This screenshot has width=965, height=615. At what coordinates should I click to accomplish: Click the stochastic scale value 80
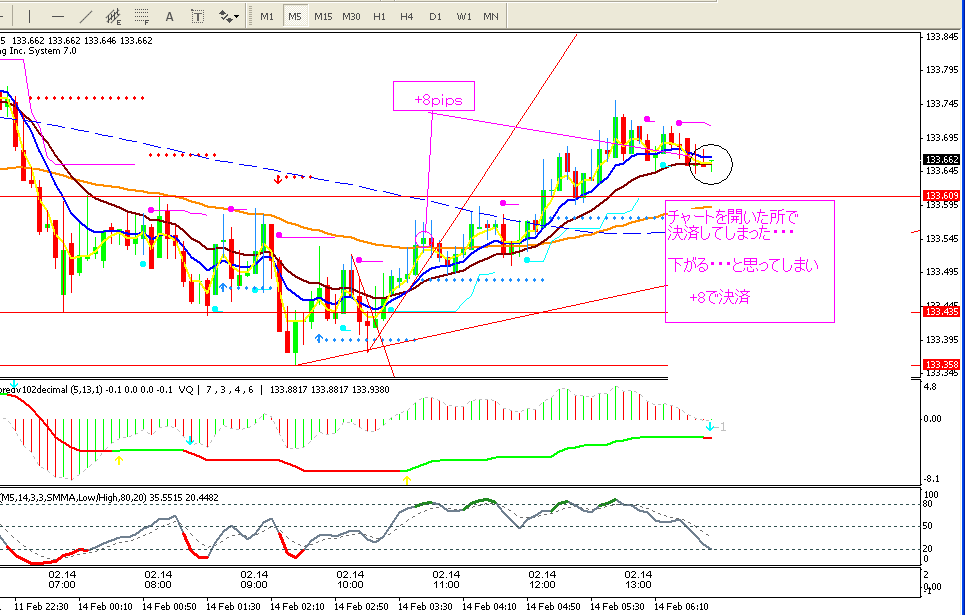pos(927,504)
